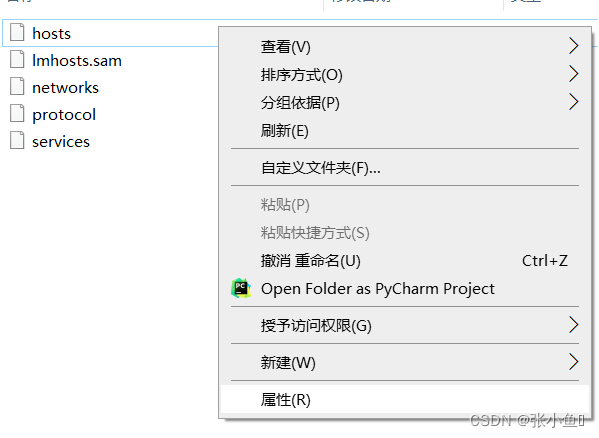
Task: Expand the 排序方式(O) submenu arrow
Action: pos(573,74)
